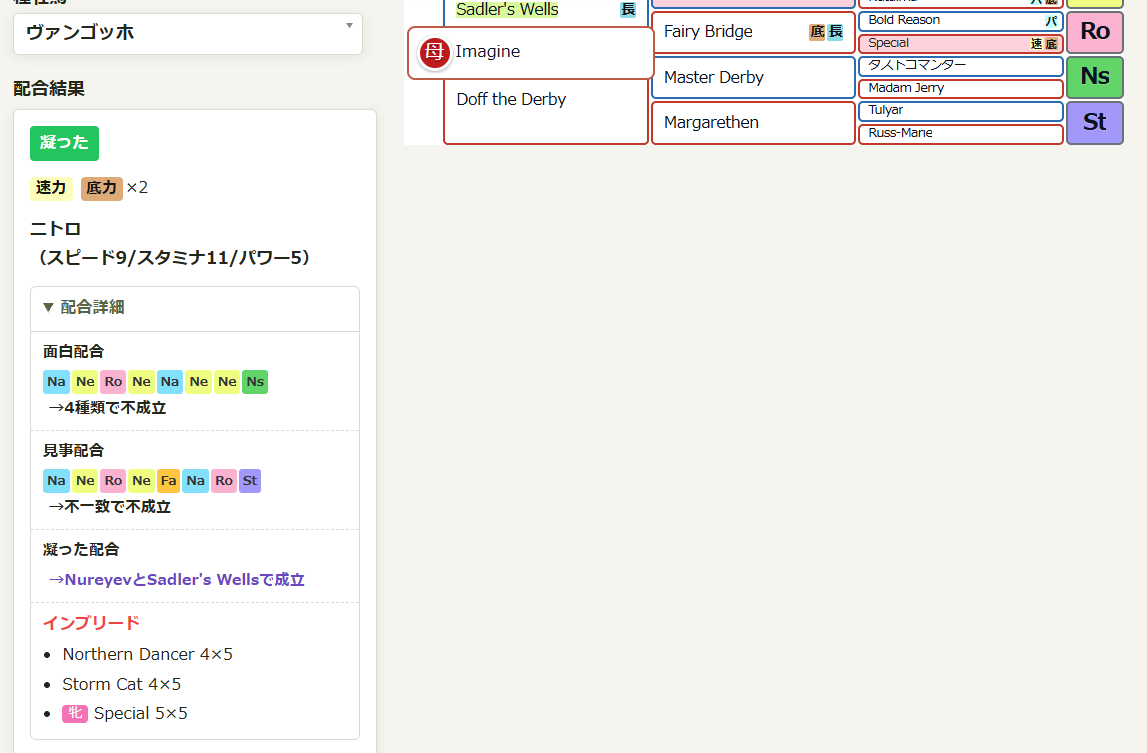
Task: Click the yellow 速力 badge
Action: click(51, 188)
